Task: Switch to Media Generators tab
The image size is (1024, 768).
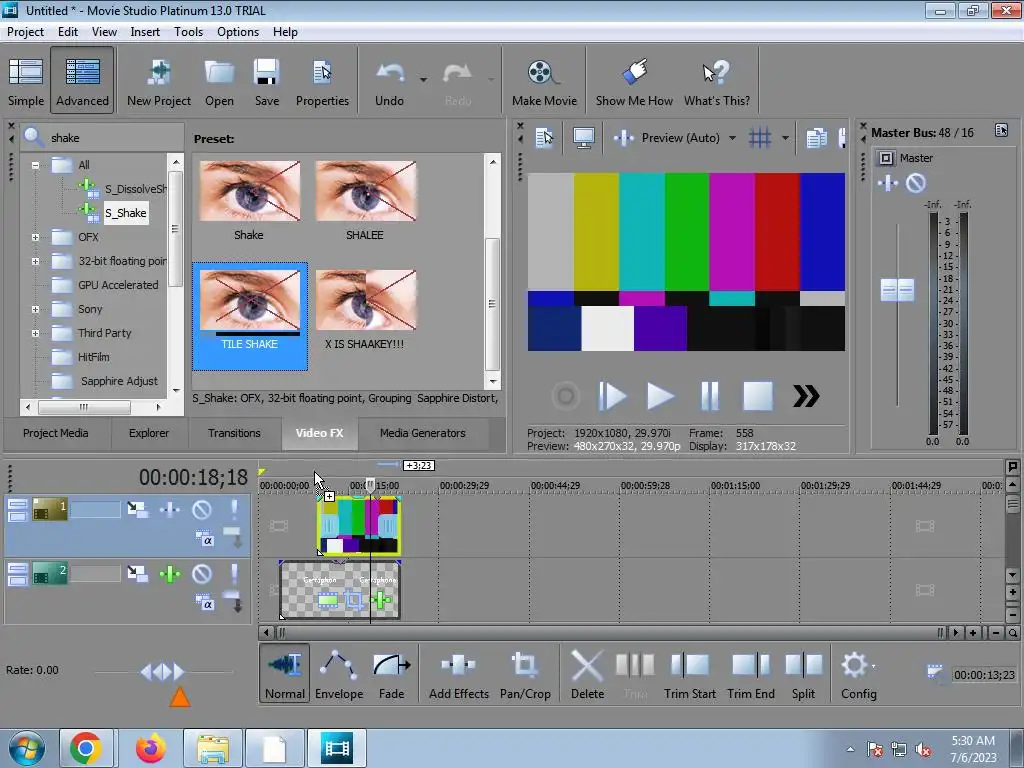Action: point(423,433)
